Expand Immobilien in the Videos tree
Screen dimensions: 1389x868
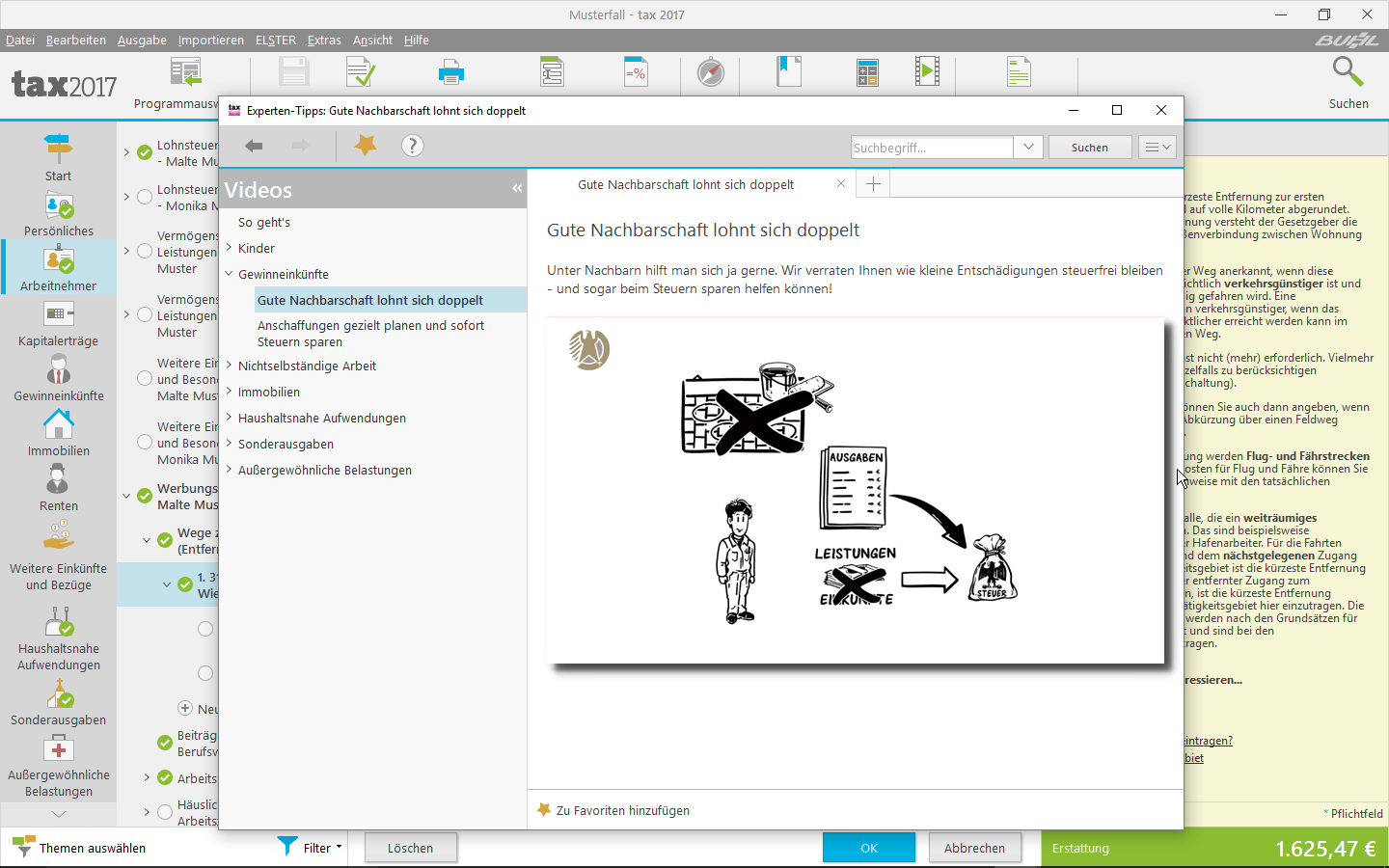[230, 392]
